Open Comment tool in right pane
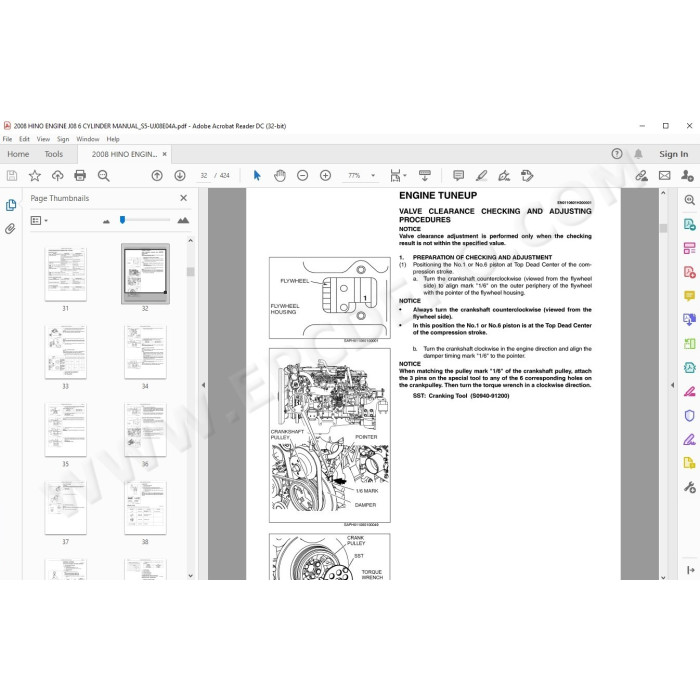The height and width of the screenshot is (700, 700). pos(689,296)
